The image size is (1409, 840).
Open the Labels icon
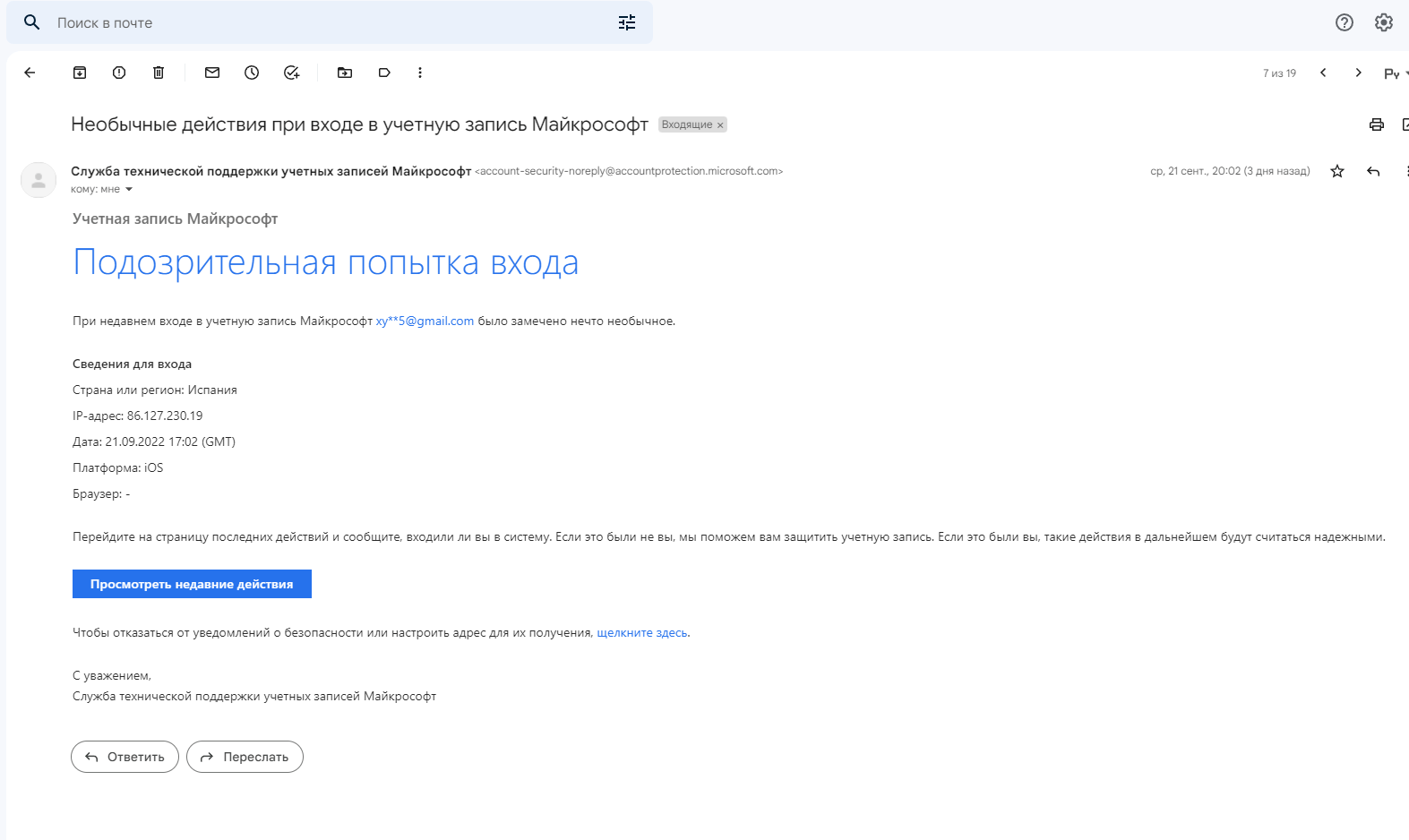[x=384, y=73]
